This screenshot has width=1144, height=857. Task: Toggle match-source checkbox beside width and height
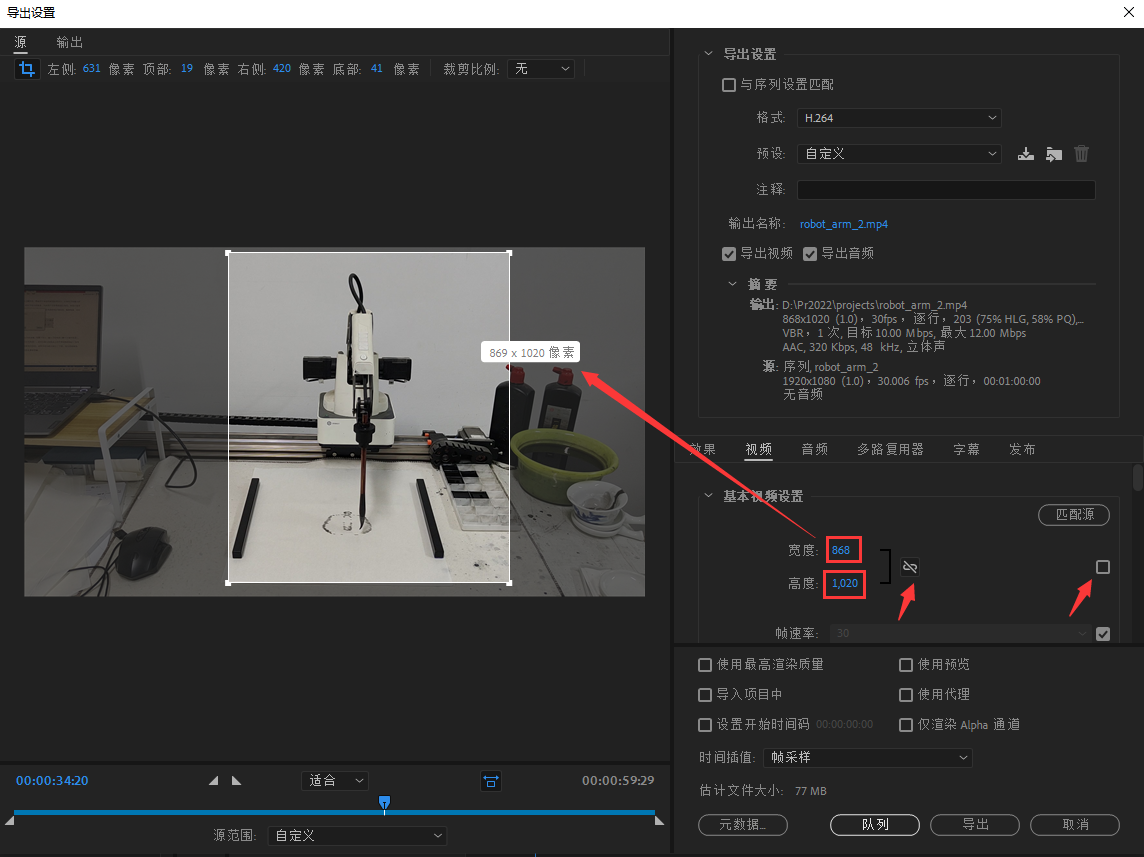(1102, 567)
